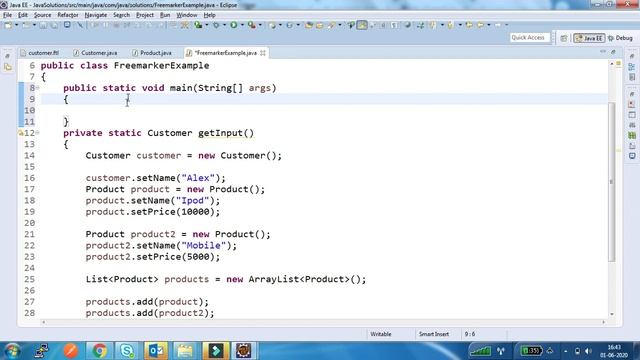
Task: Open the File menu
Action: [x=7, y=15]
